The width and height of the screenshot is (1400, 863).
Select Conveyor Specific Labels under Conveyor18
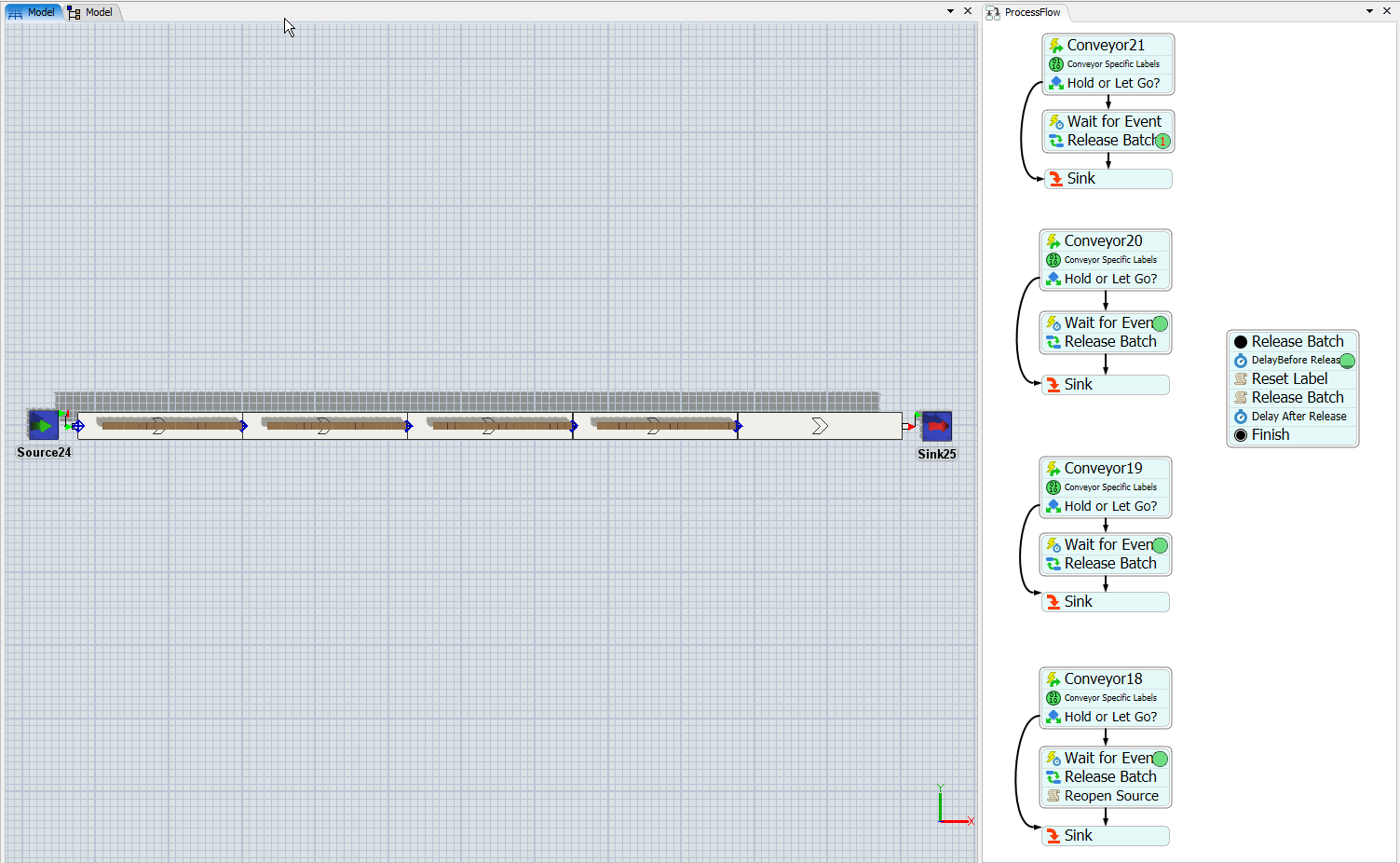pos(1110,698)
